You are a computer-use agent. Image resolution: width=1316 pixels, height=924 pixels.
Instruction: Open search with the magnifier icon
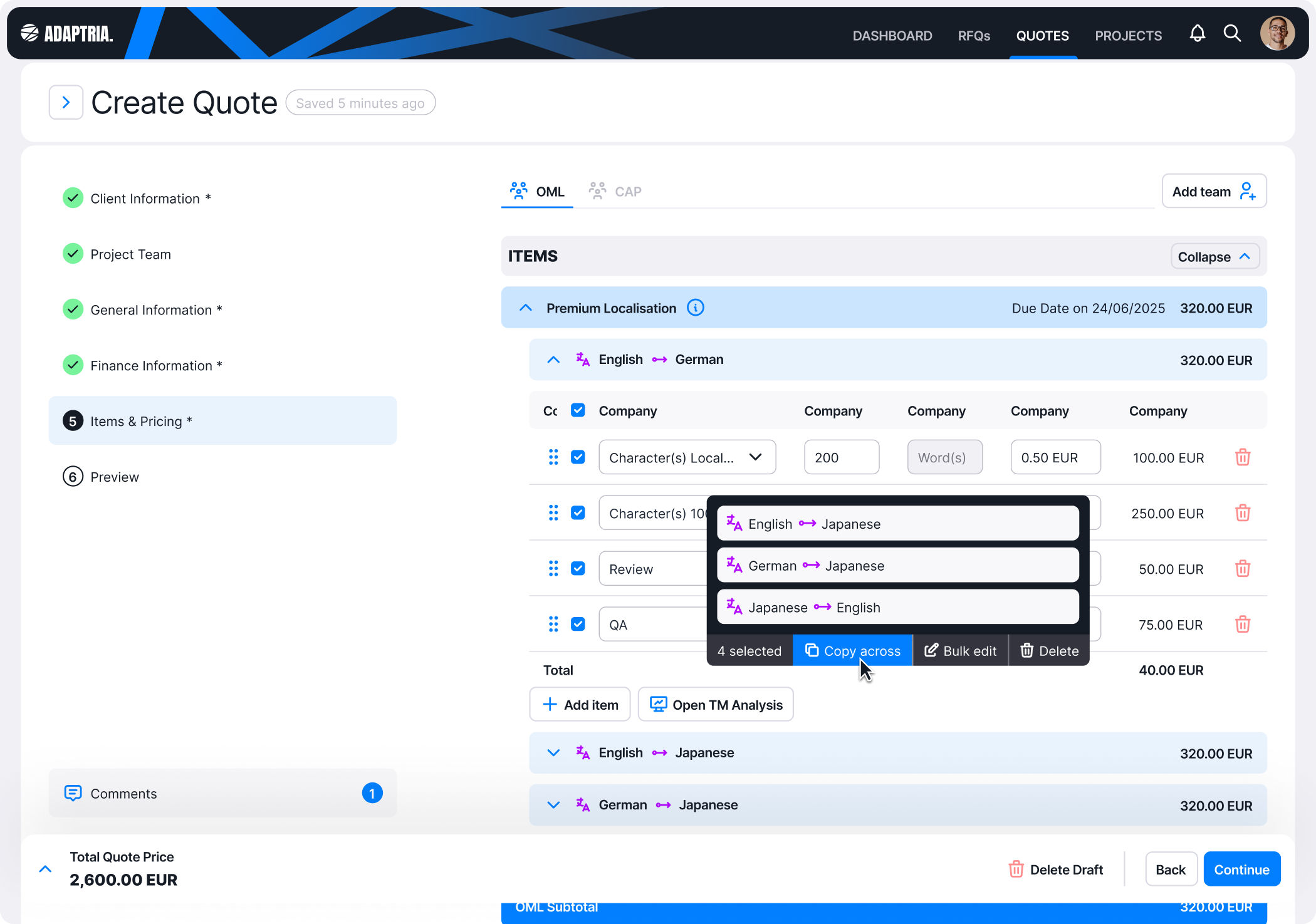pos(1232,34)
